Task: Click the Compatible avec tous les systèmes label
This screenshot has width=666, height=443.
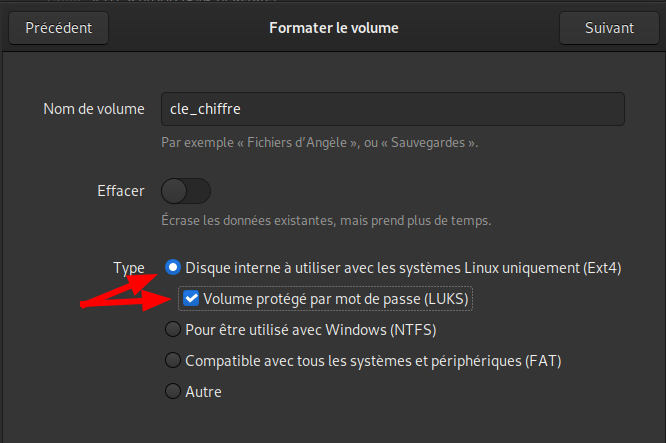Action: tap(373, 361)
